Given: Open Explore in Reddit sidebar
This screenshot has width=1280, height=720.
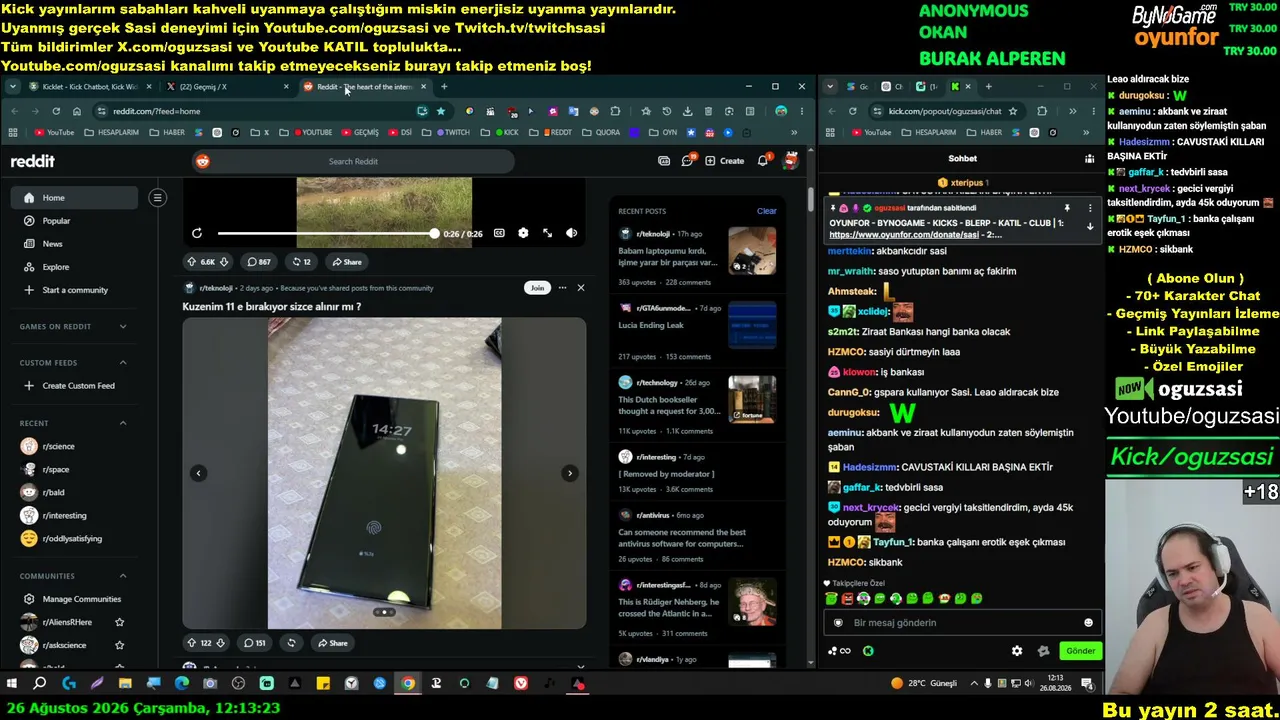Looking at the screenshot, I should [56, 267].
